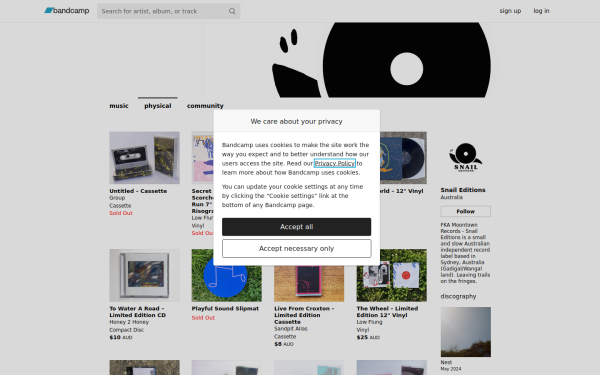Image resolution: width=600 pixels, height=375 pixels.
Task: Click the We care about your privacy heading
Action: [x=297, y=121]
